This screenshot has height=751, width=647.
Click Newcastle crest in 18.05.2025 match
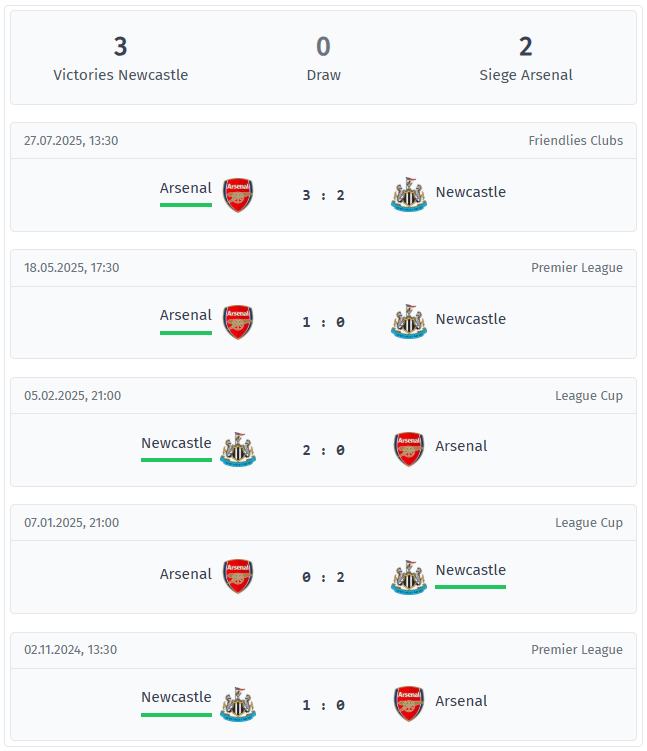408,322
